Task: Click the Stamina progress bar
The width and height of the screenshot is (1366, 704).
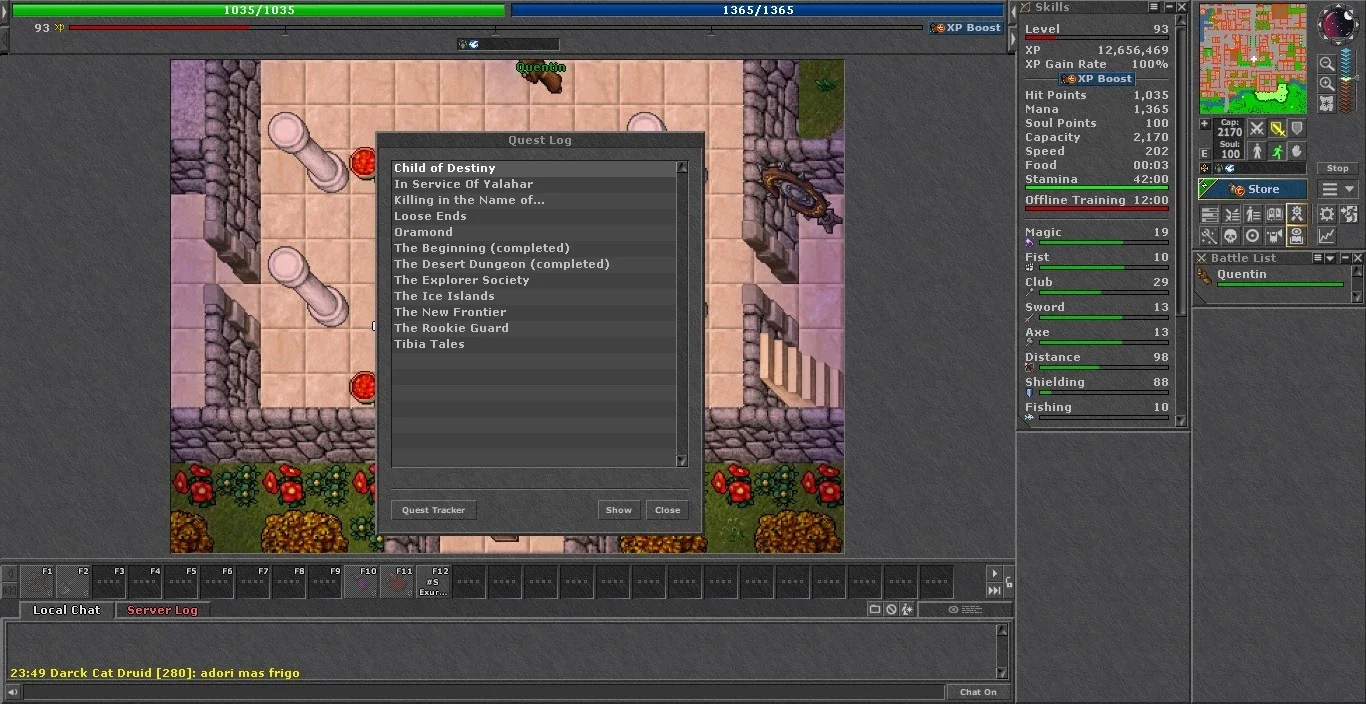Action: pos(1097,188)
